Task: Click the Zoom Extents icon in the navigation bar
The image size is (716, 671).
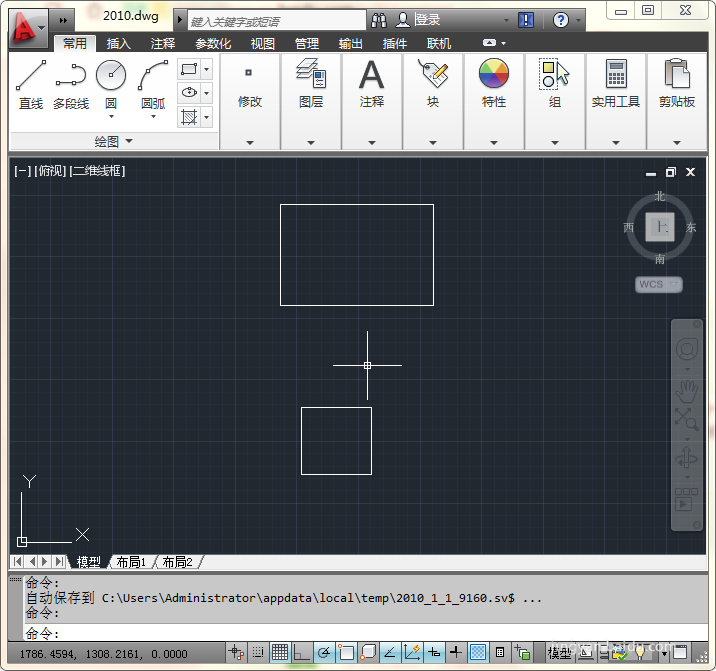Action: pyautogui.click(x=686, y=419)
